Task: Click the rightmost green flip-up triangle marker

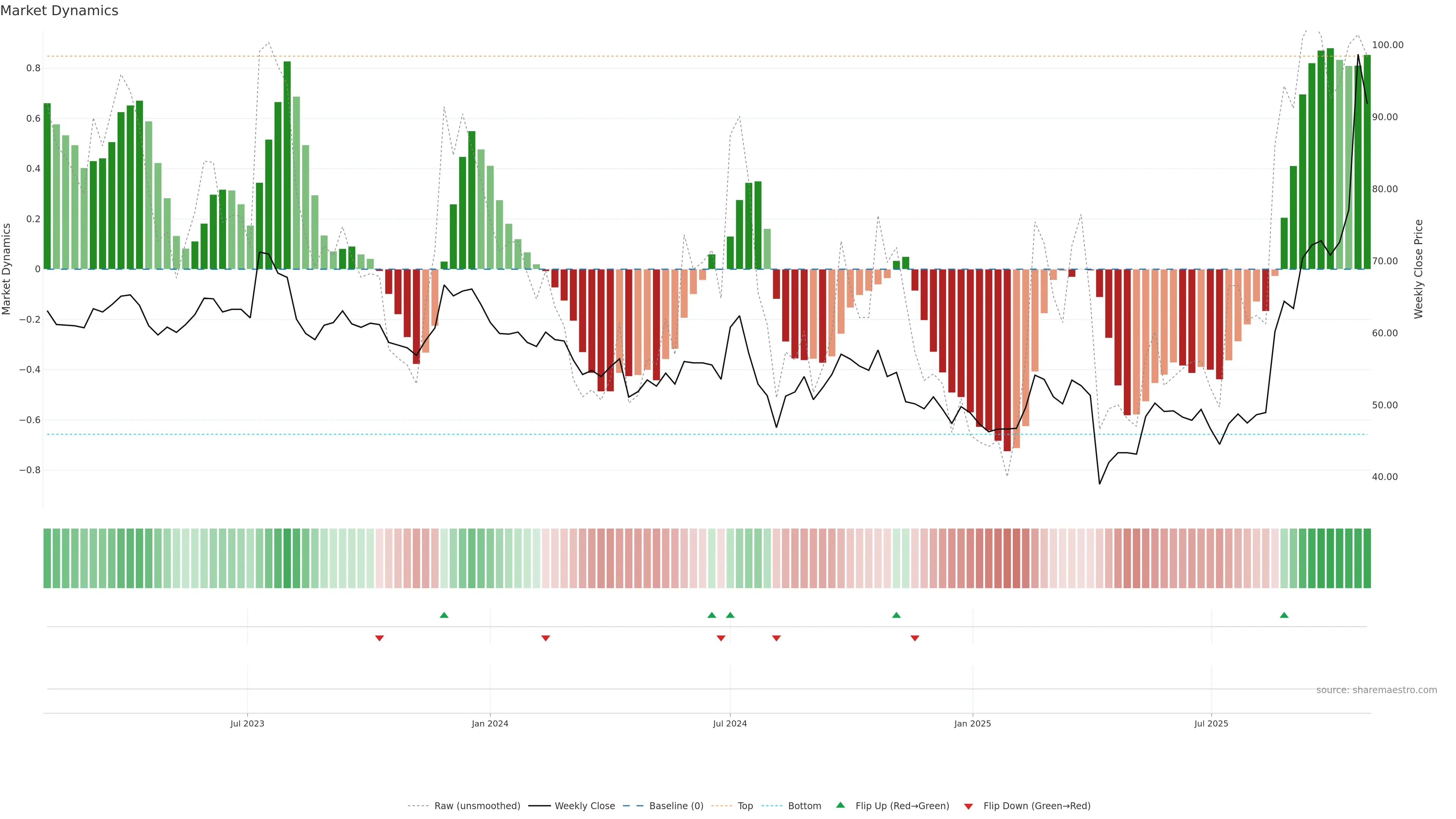Action: pyautogui.click(x=1283, y=615)
